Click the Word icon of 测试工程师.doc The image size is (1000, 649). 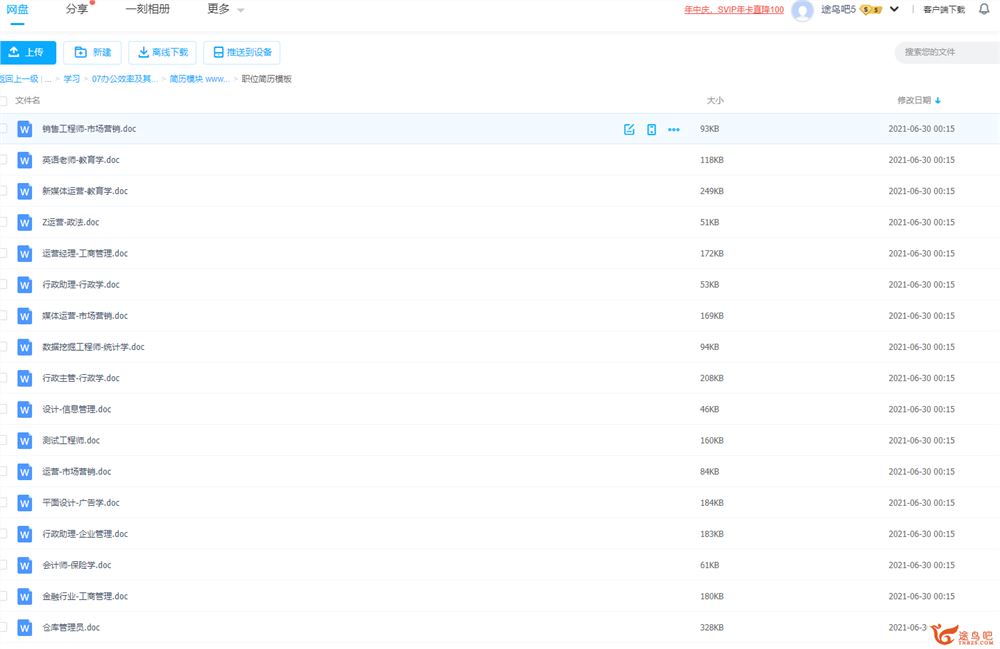point(25,441)
